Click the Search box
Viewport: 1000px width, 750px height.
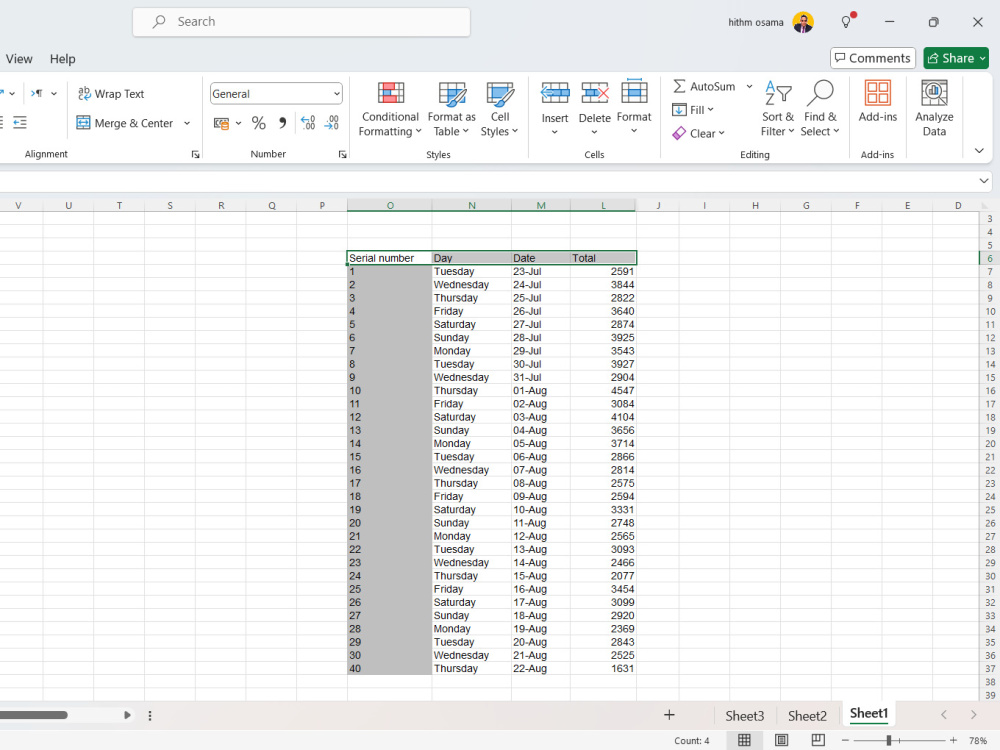[x=301, y=22]
